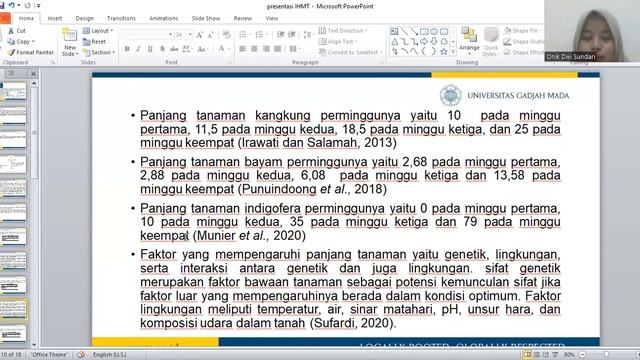Click the Reset slide button
This screenshot has width=640, height=360.
point(94,42)
